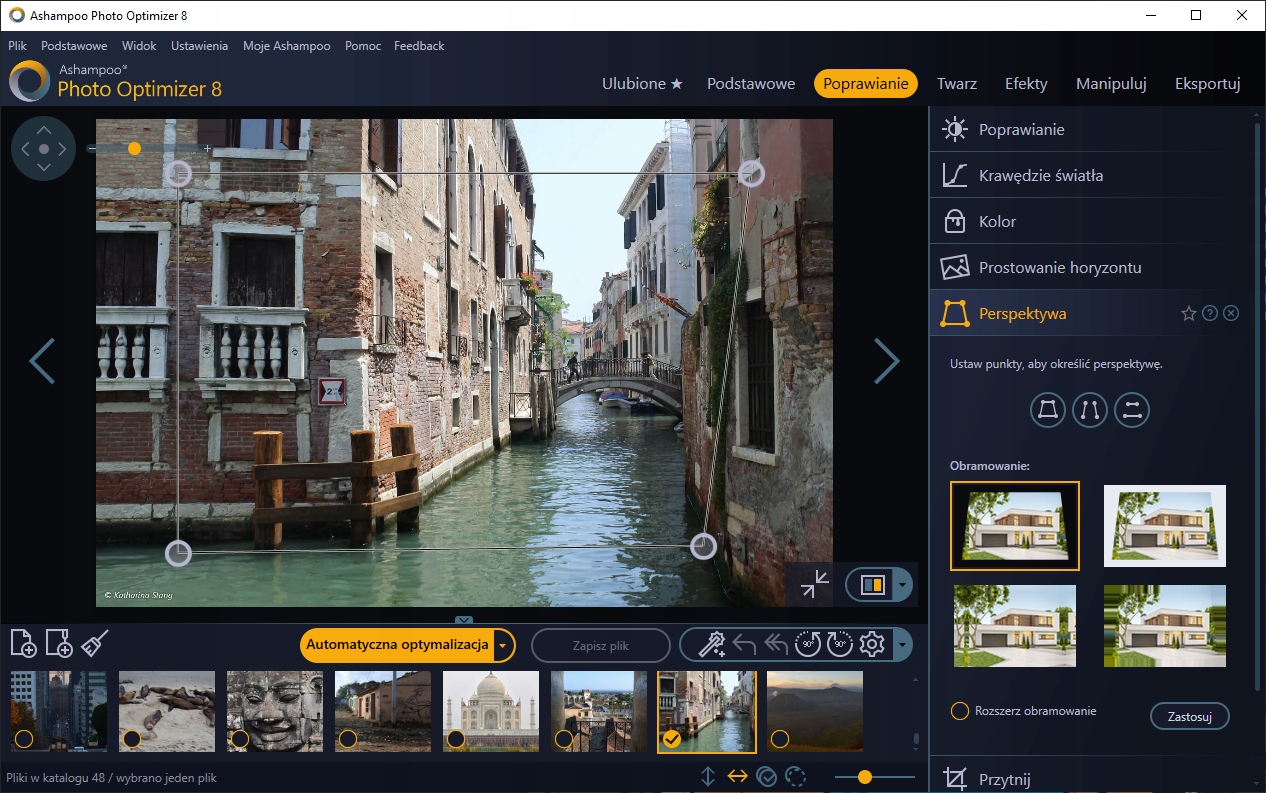
Task: Switch to the Efekty tab
Action: [1026, 84]
